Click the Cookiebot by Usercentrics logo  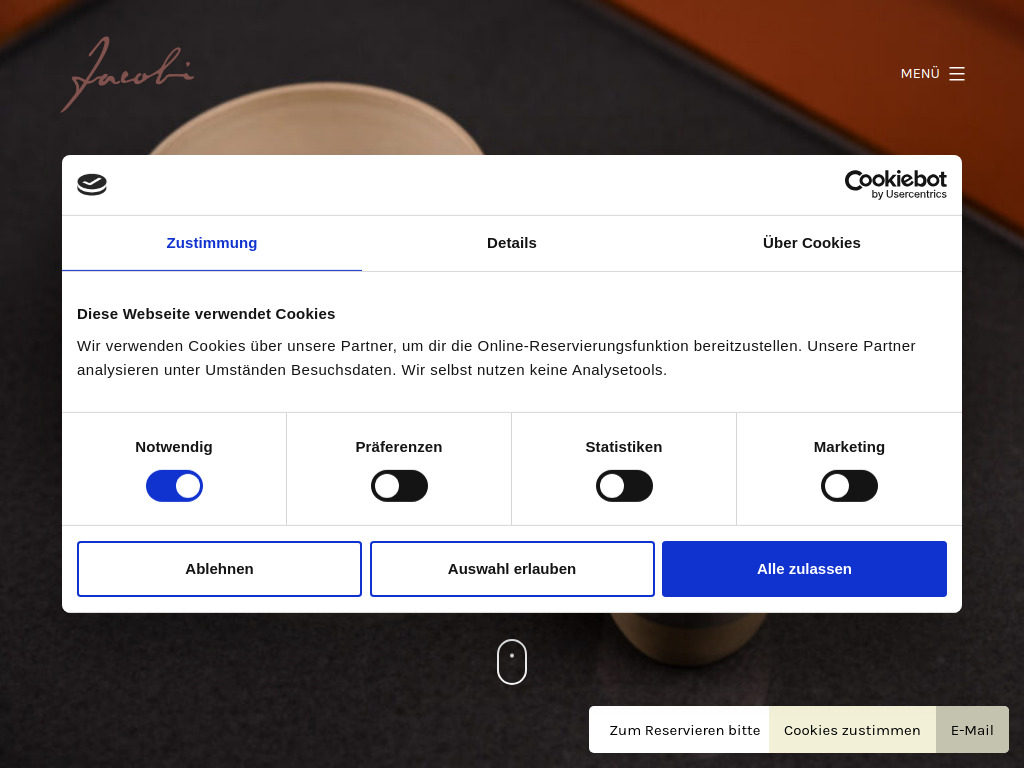pos(895,185)
